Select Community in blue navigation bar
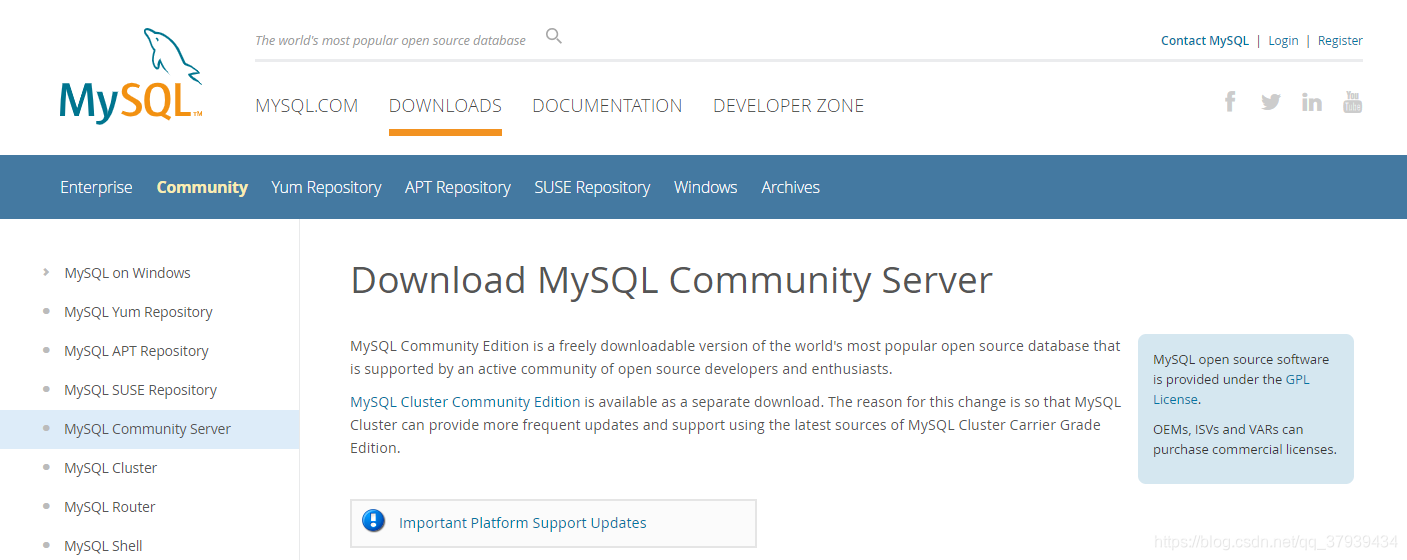1407x560 pixels. click(x=202, y=187)
